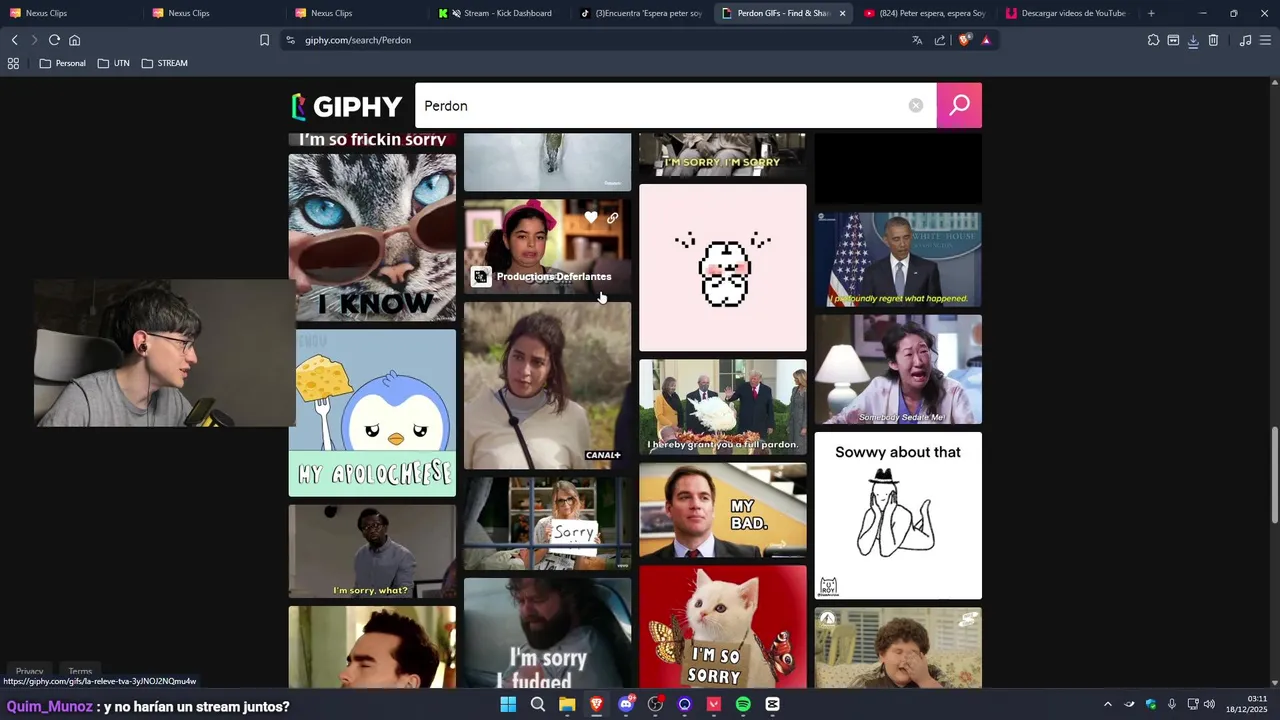Open the browser wallet icon

(x=1173, y=40)
